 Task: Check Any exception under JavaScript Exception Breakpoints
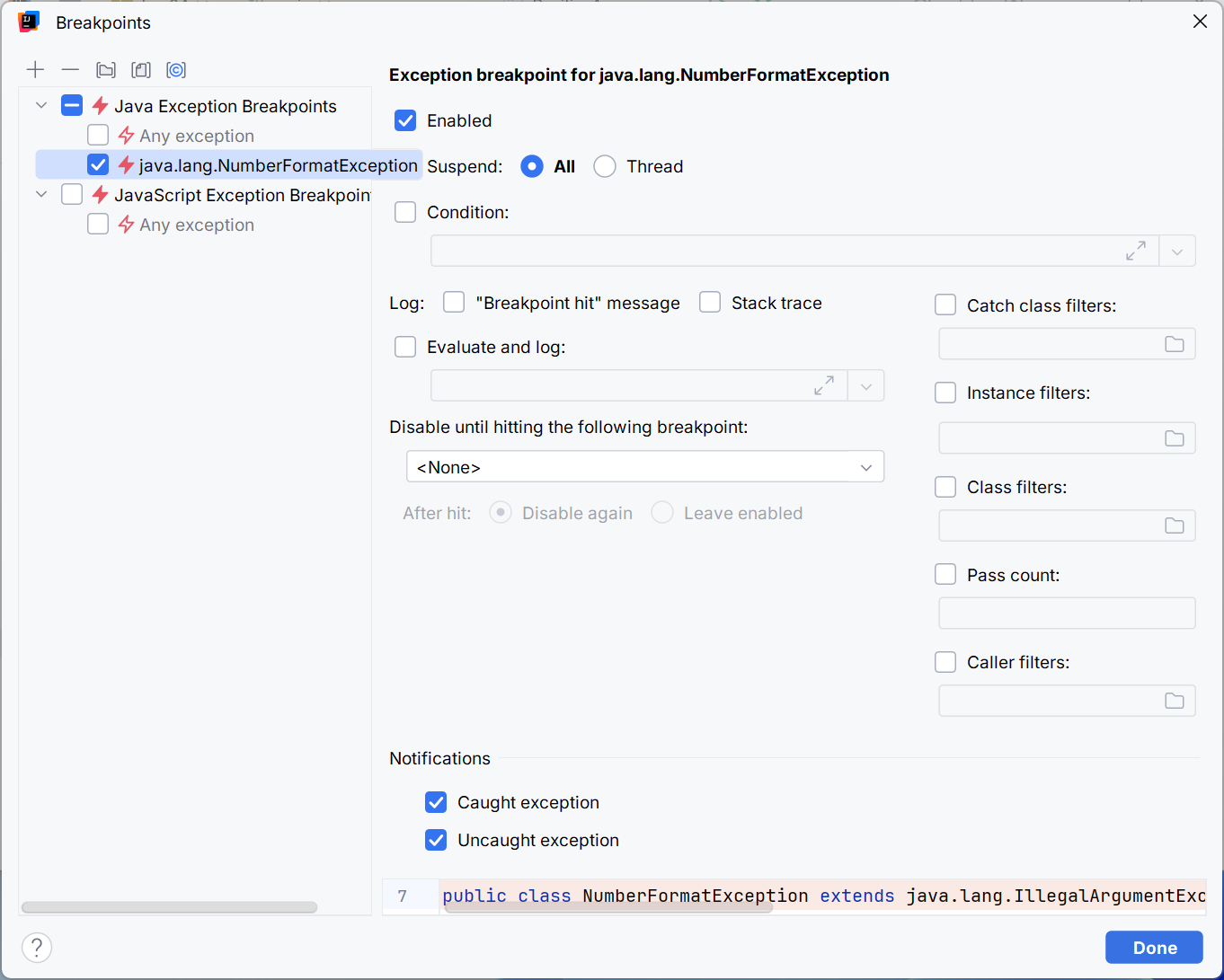98,224
